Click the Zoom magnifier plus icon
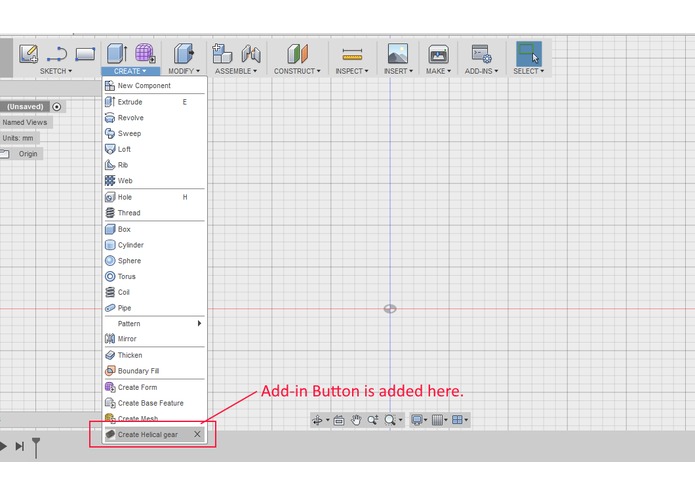 tap(373, 420)
